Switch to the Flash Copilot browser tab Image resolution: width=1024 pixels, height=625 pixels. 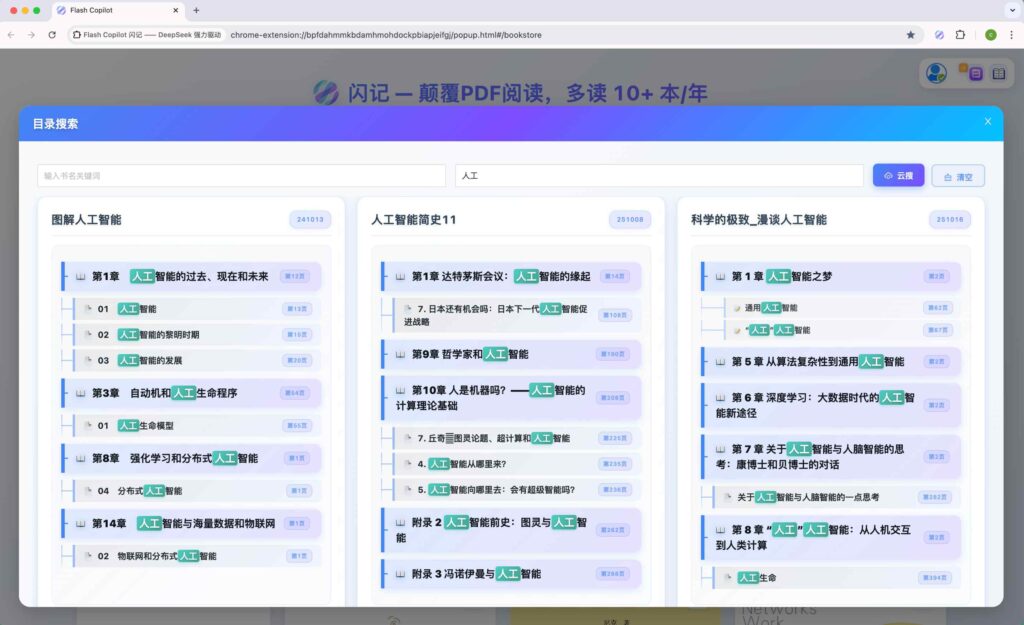[115, 10]
